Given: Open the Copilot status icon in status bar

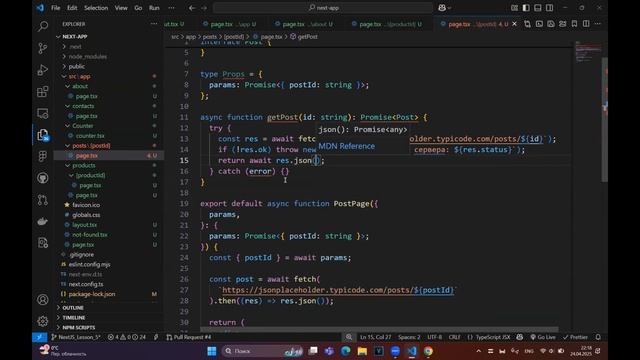Looking at the screenshot, I should point(520,337).
